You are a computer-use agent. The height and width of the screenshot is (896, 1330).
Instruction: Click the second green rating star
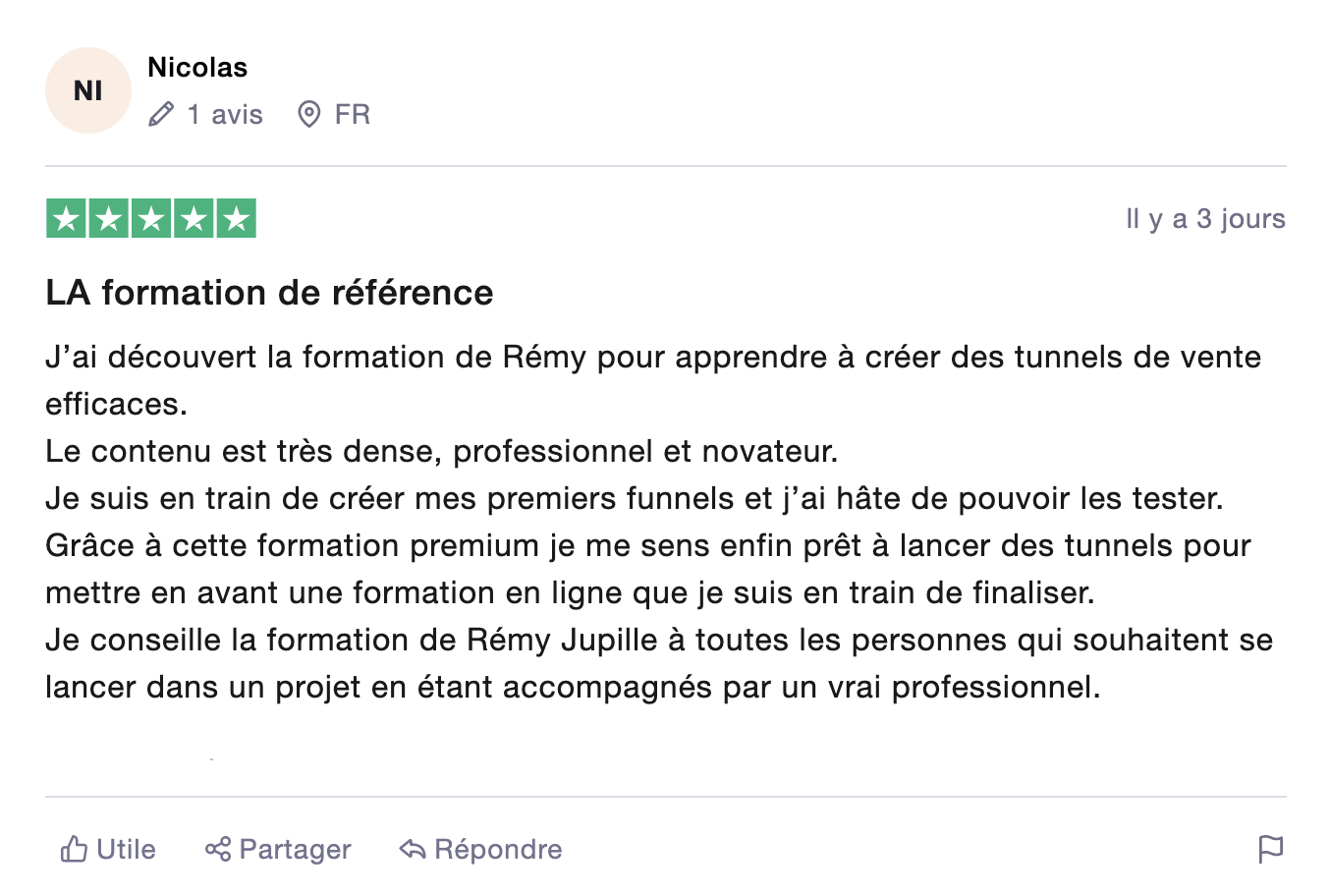(109, 219)
